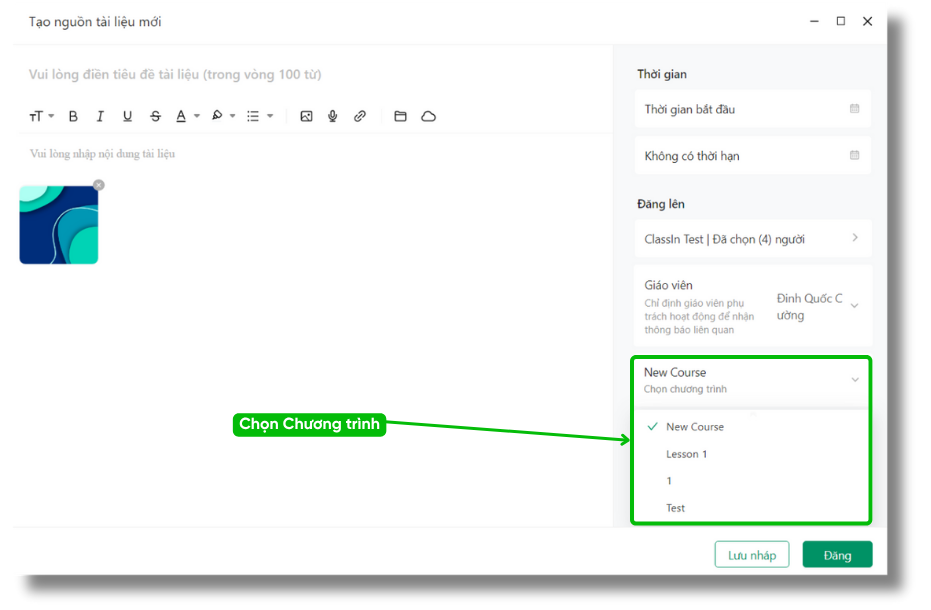
Task: Insert a hyperlink with the link icon
Action: [360, 116]
